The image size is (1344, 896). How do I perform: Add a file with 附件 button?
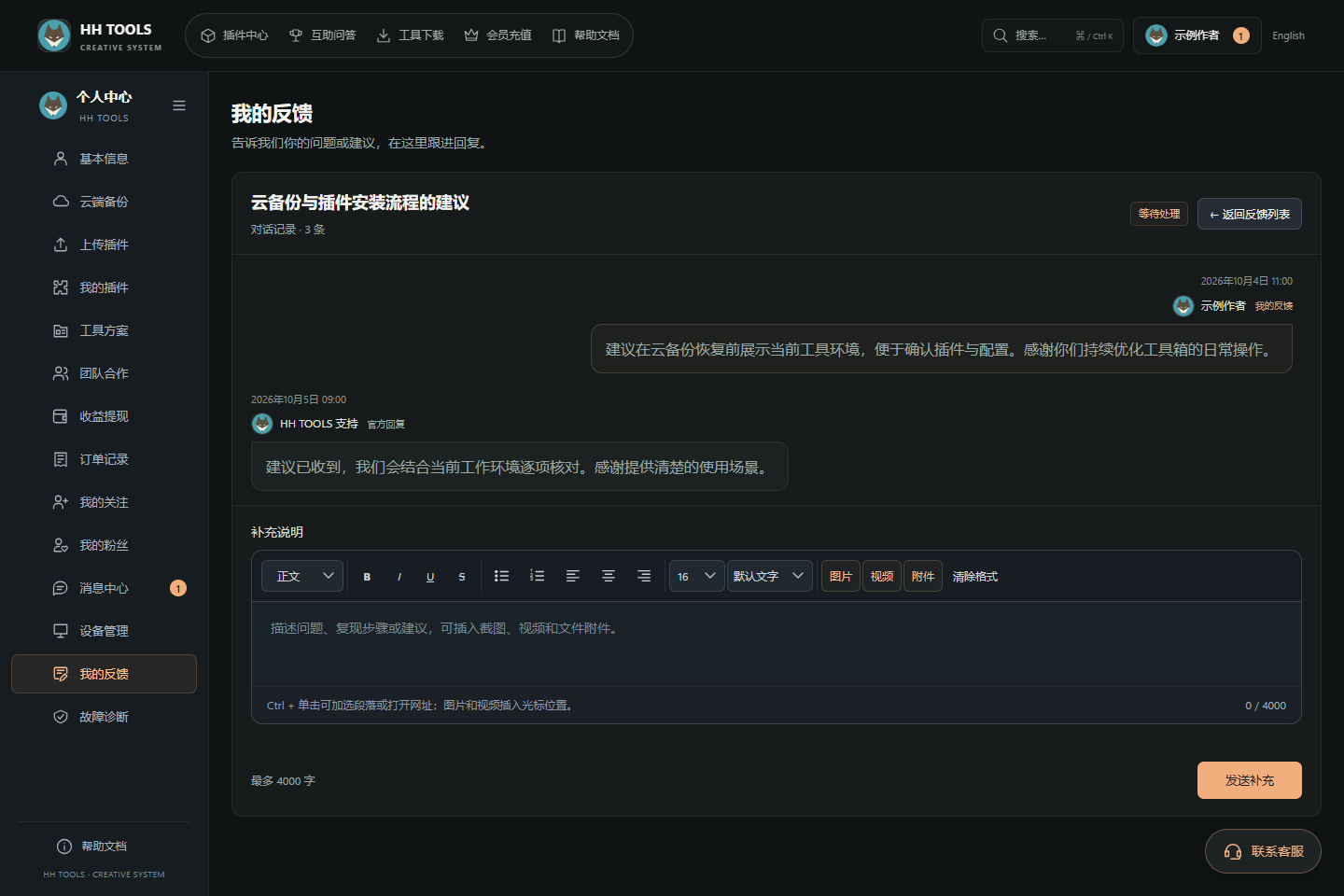[x=923, y=576]
